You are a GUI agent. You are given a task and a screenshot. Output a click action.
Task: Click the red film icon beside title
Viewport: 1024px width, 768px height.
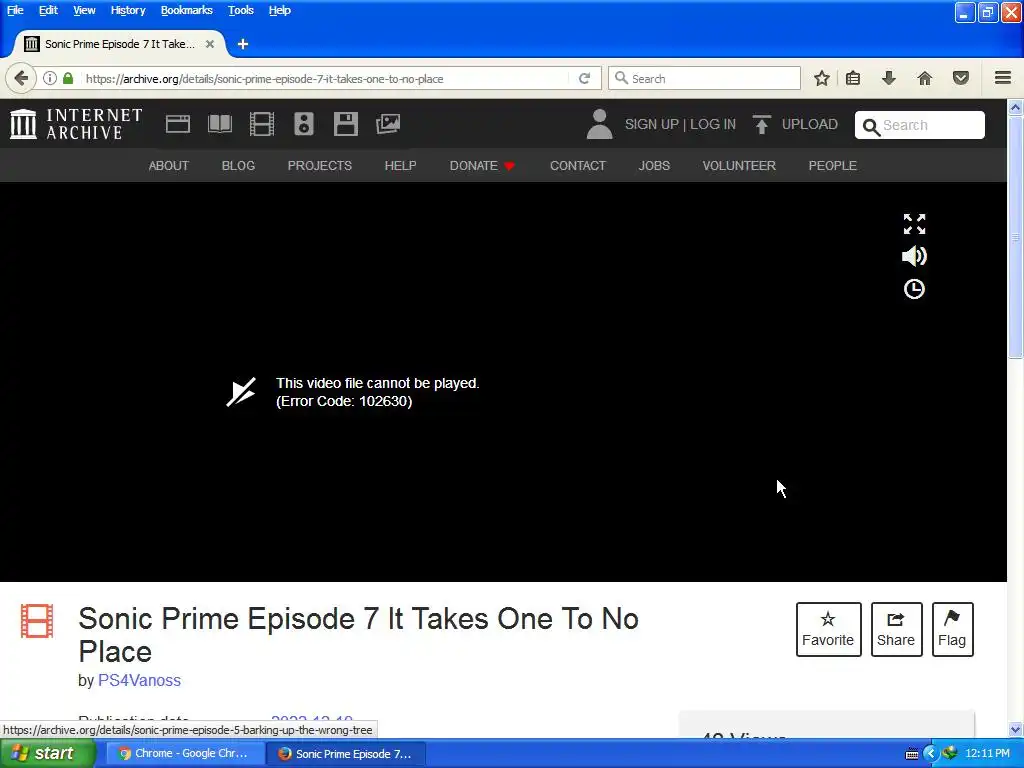(37, 621)
